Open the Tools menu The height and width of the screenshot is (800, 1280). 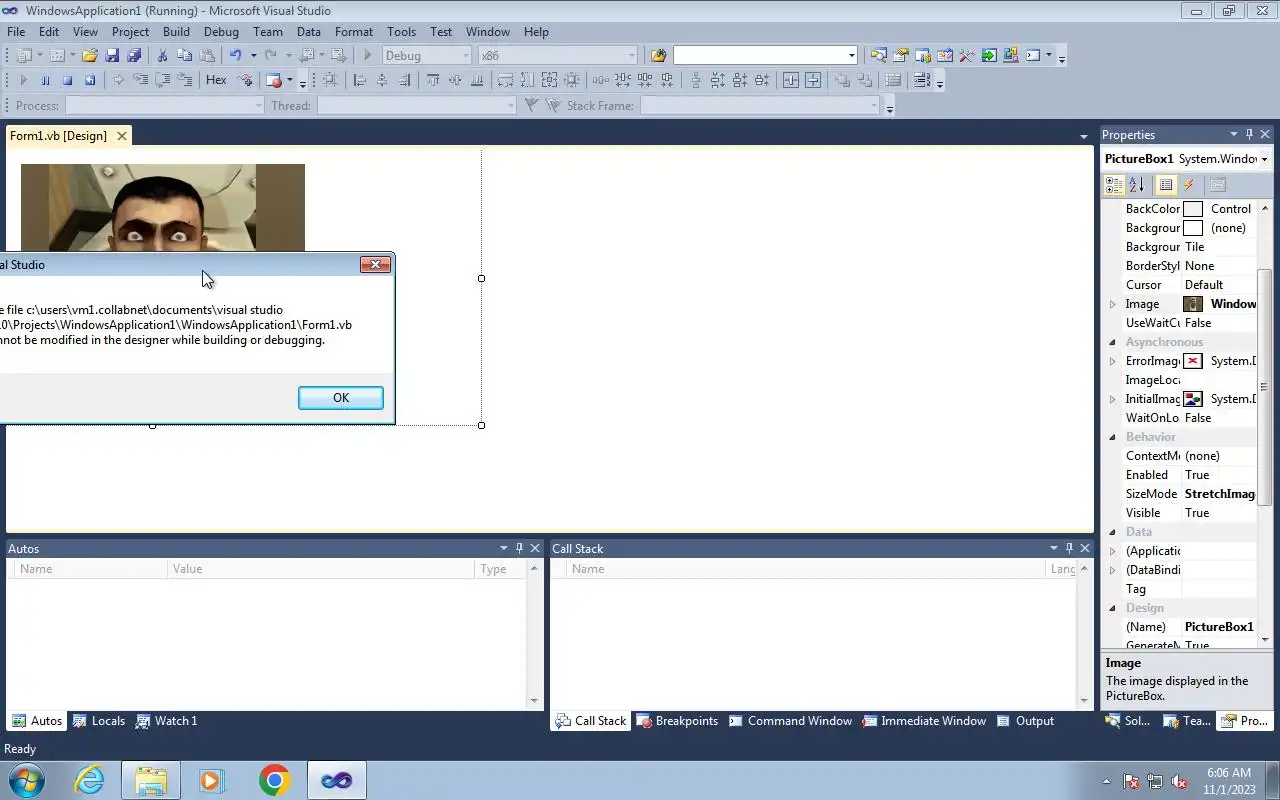click(401, 32)
